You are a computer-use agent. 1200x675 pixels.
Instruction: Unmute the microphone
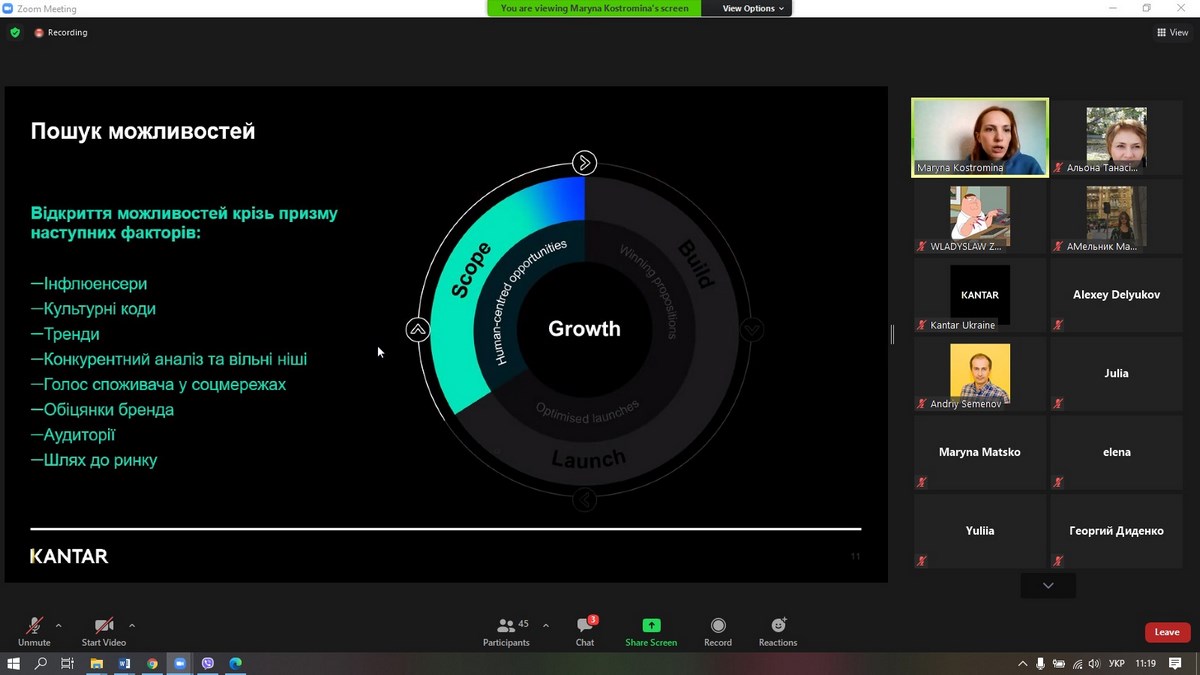coord(34,631)
